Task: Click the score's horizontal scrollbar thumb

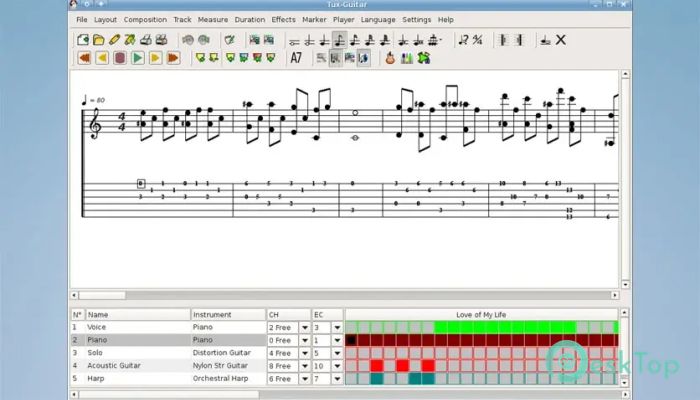Action: 102,296
